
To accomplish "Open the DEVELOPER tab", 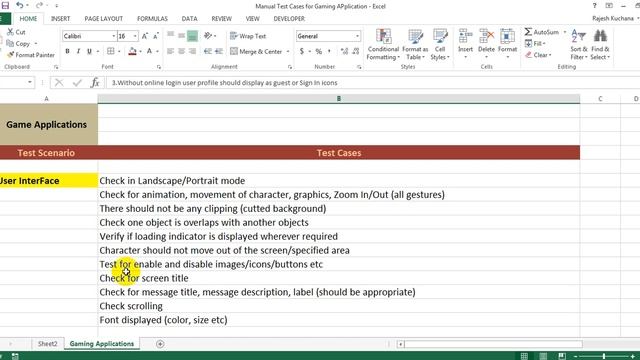I will pyautogui.click(x=289, y=19).
